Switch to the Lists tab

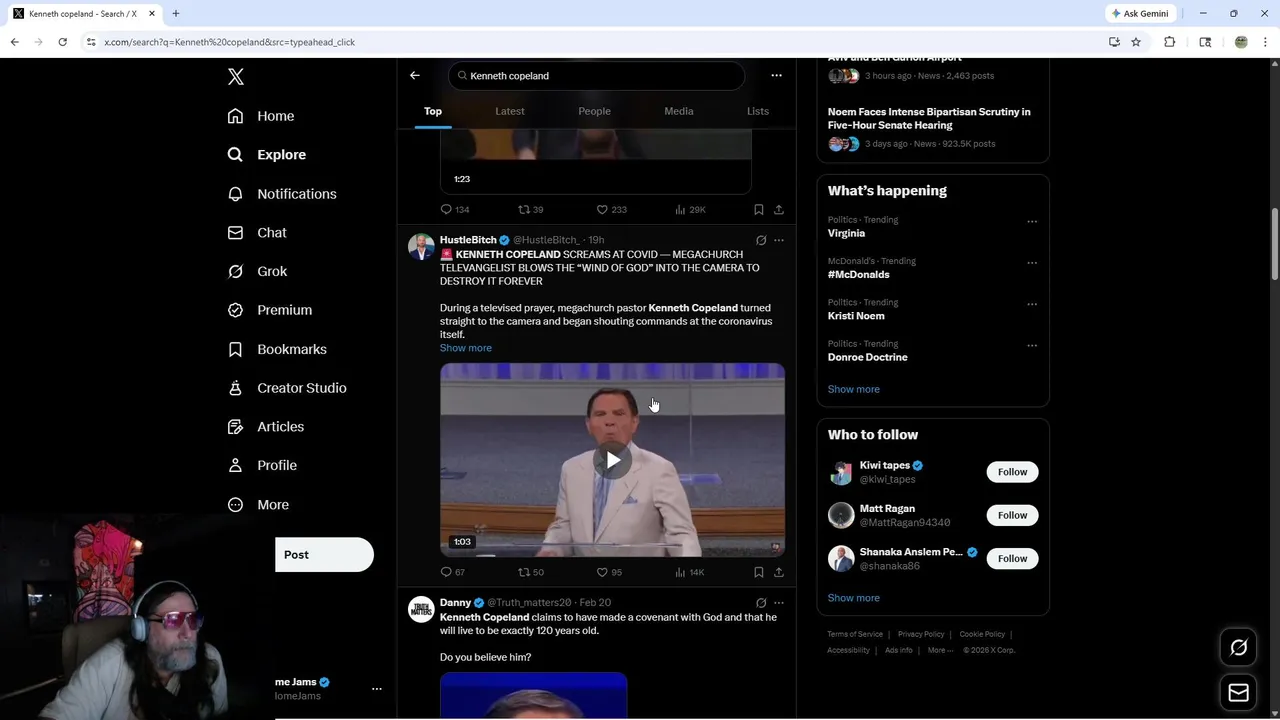tap(758, 111)
